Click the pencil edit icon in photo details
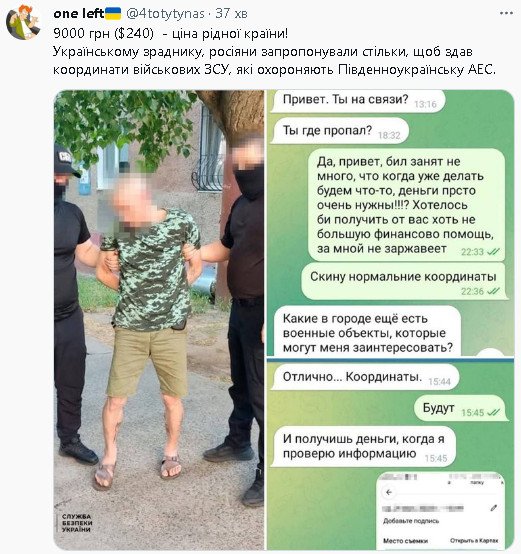The image size is (521, 554). click(x=494, y=508)
